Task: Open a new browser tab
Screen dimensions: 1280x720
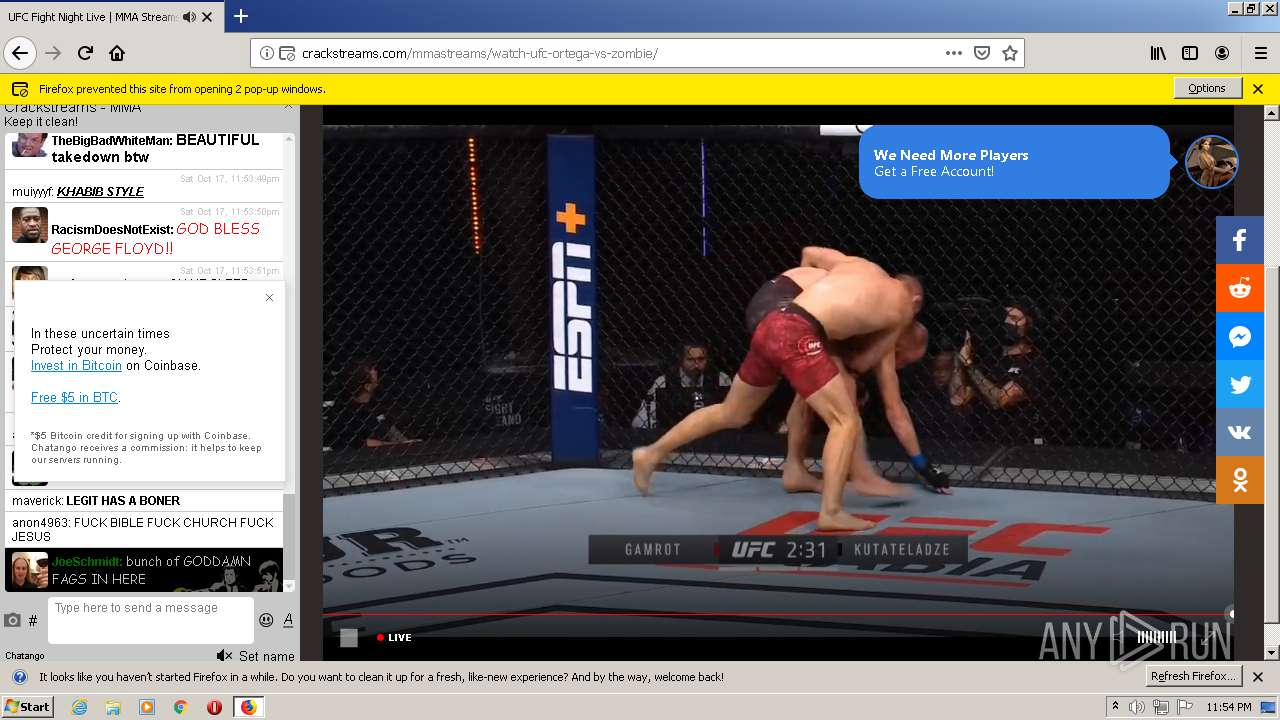Action: (x=241, y=16)
